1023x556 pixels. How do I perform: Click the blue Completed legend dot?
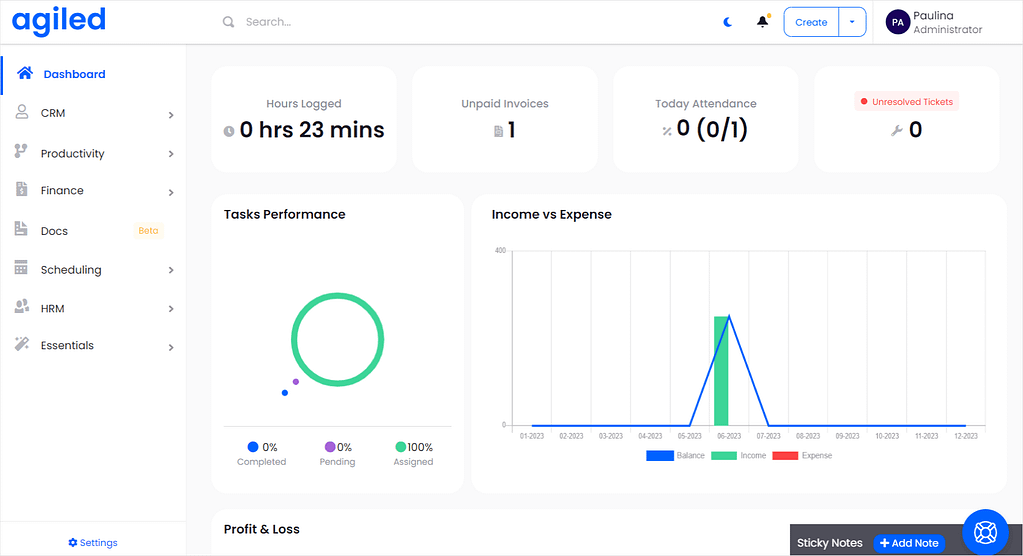click(253, 447)
